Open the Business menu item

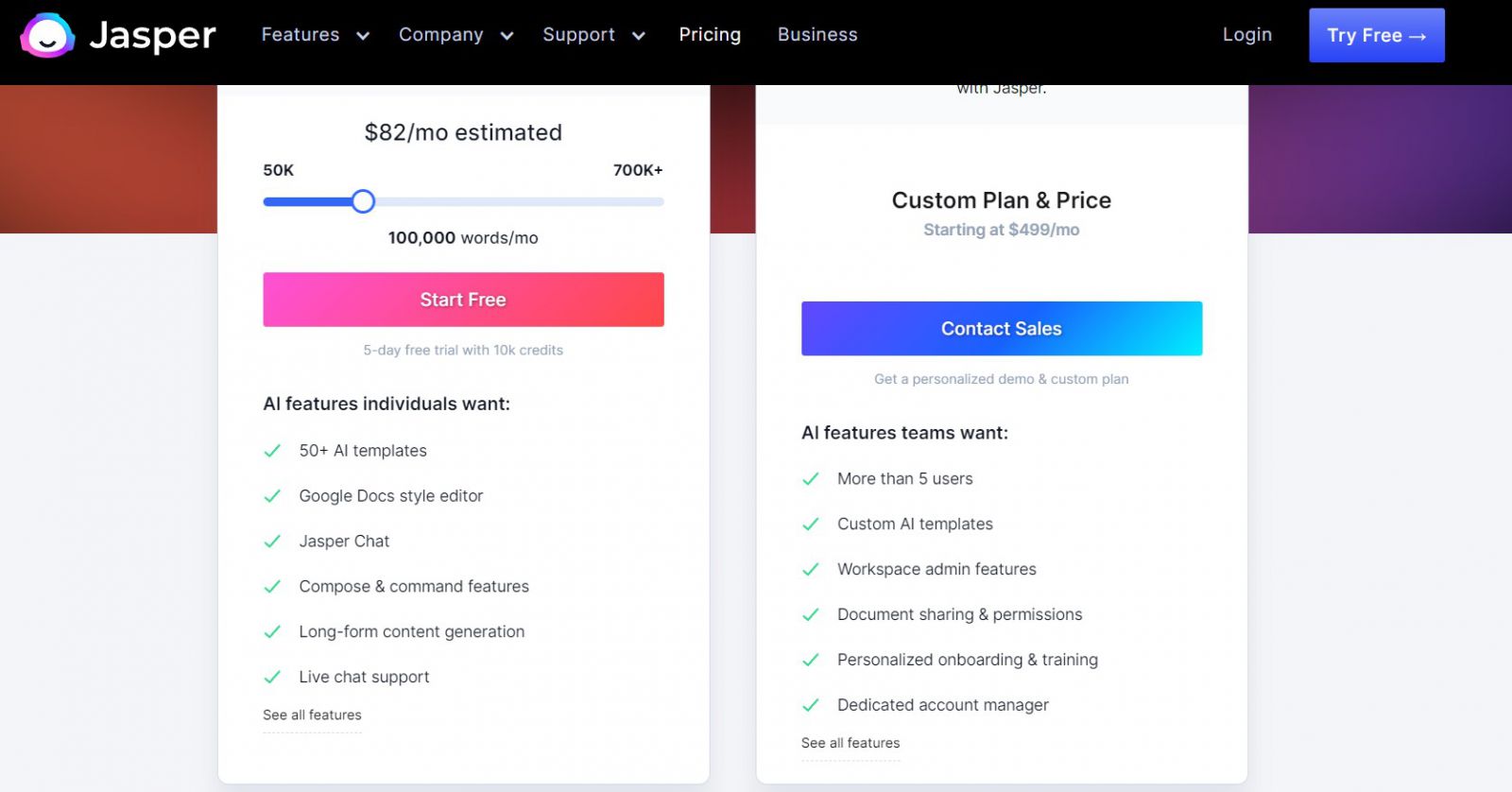click(817, 35)
